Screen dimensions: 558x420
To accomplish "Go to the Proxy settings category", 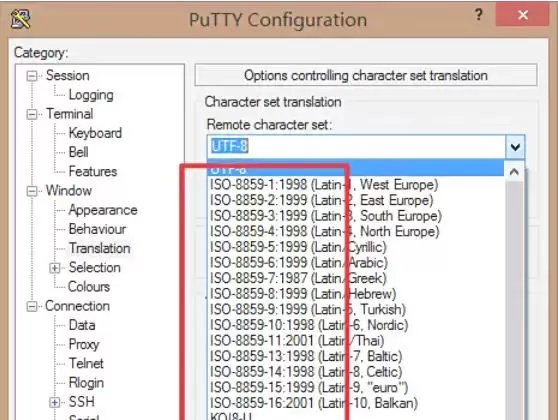I will point(84,345).
